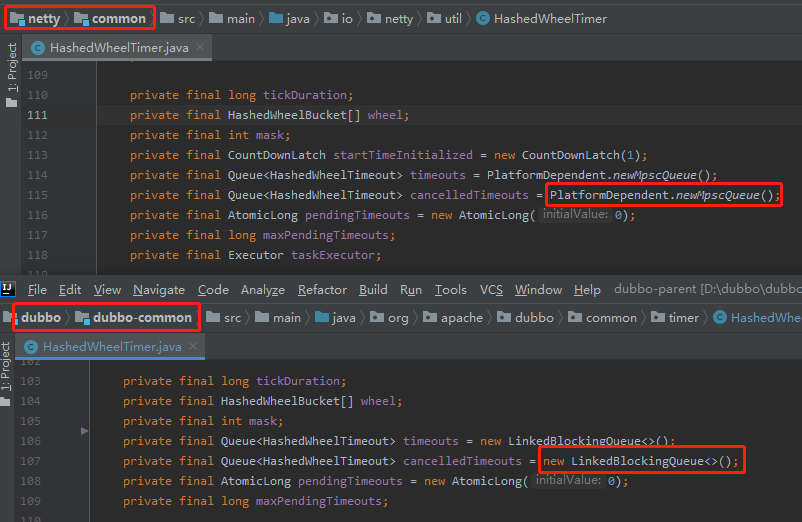Click newMpscQueue call on line 114

655,175
